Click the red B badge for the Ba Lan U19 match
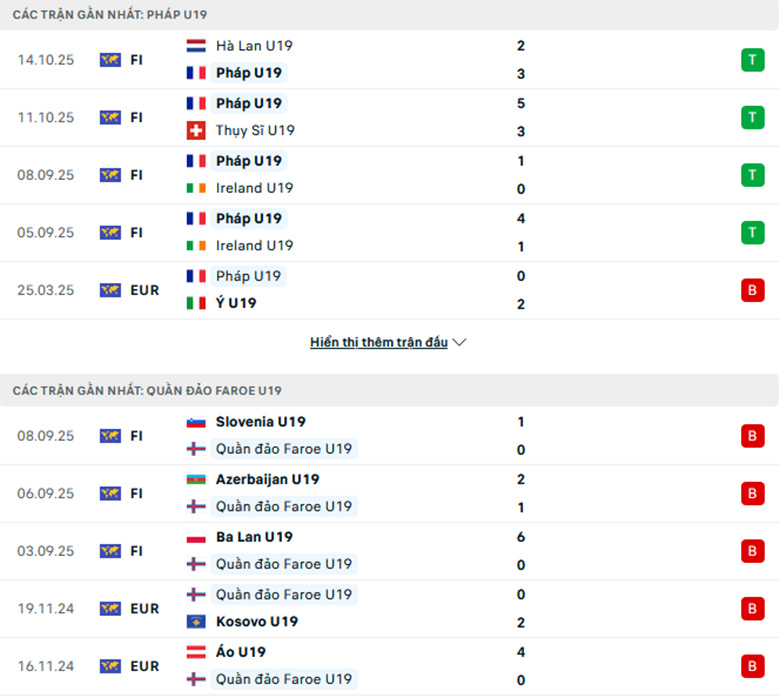Image resolution: width=780 pixels, height=698 pixels. [x=752, y=551]
